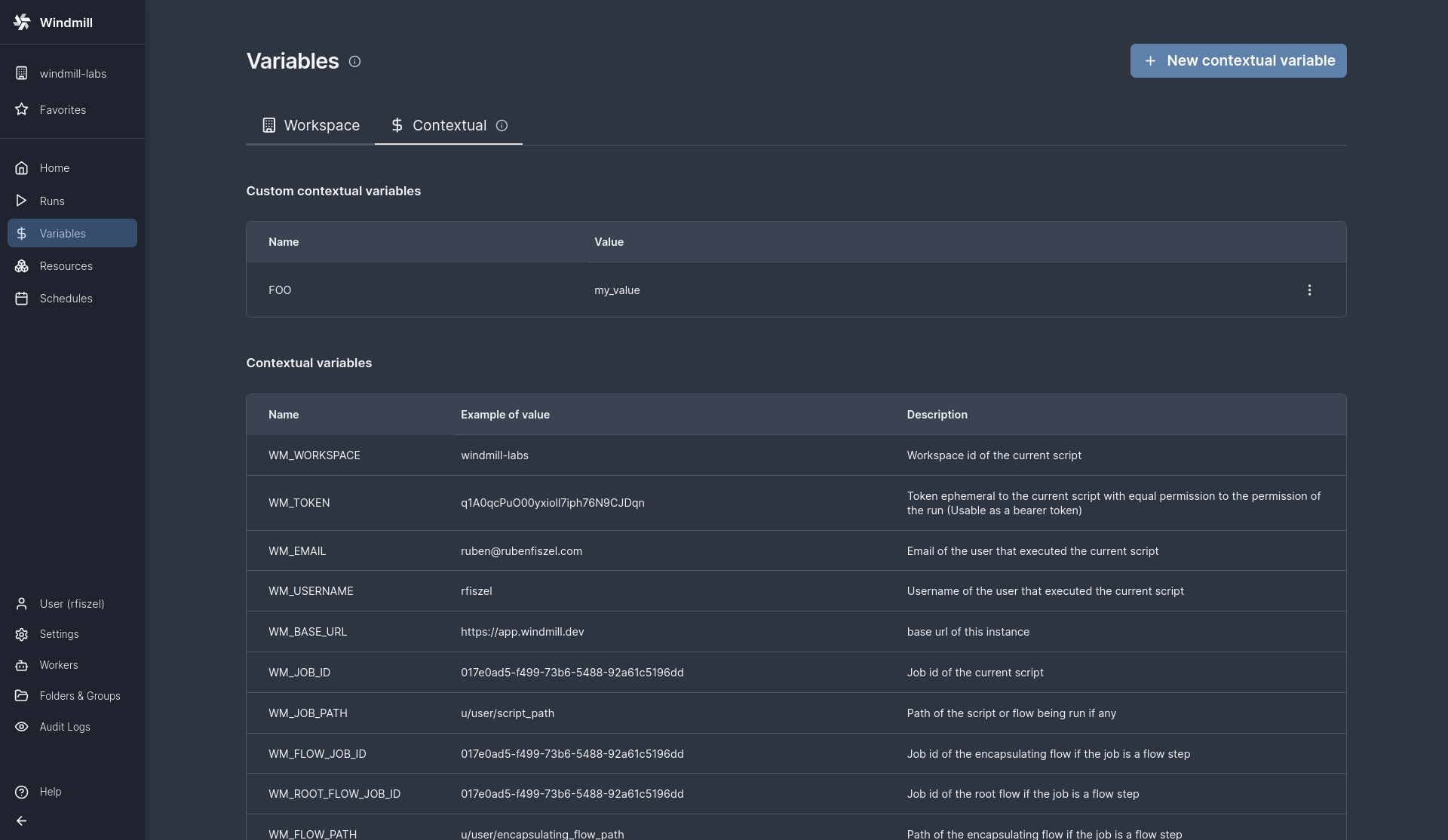Select the Contextual tab
Screen dimensions: 1448x840
point(440,126)
